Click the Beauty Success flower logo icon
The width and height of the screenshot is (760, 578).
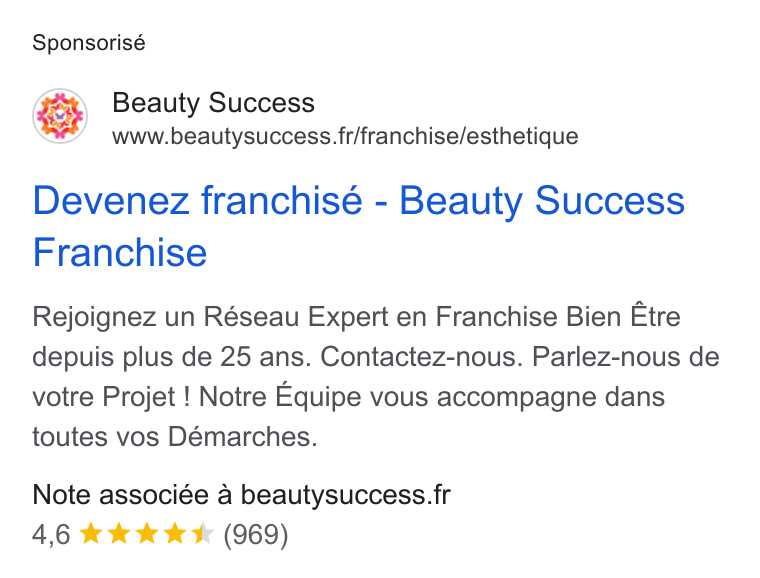[60, 116]
